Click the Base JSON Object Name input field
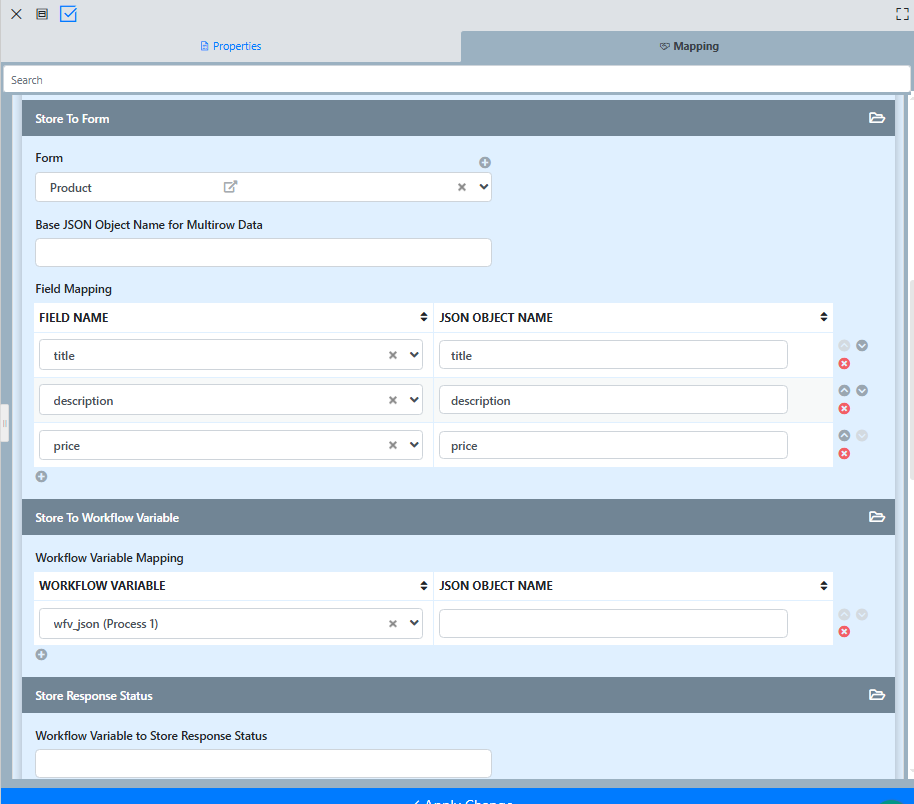 coord(263,253)
